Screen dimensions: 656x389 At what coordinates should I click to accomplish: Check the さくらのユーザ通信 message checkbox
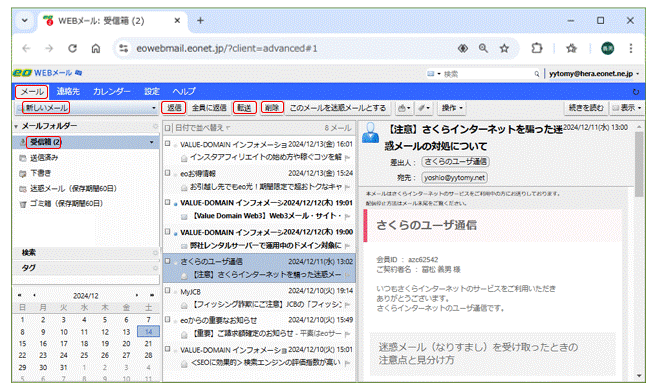point(168,261)
